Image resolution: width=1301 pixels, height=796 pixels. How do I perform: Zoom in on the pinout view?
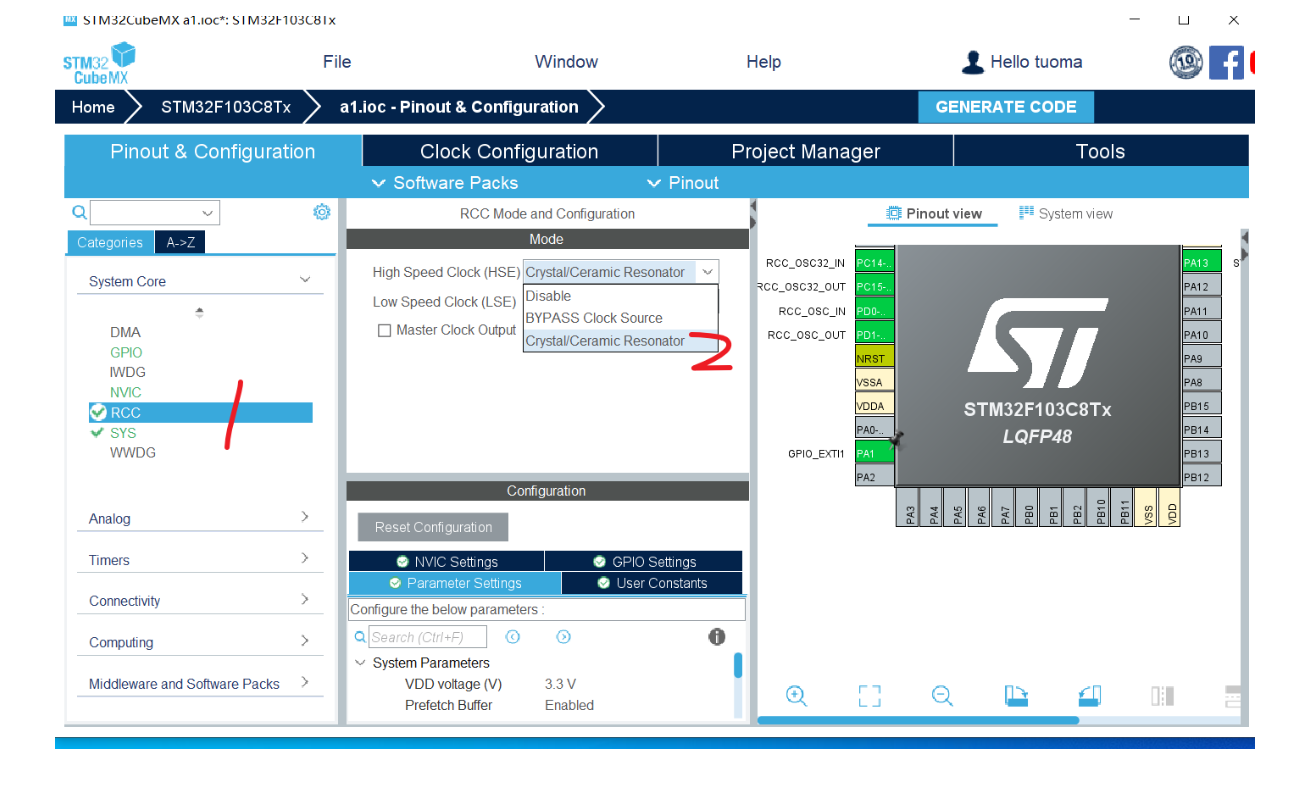(797, 696)
